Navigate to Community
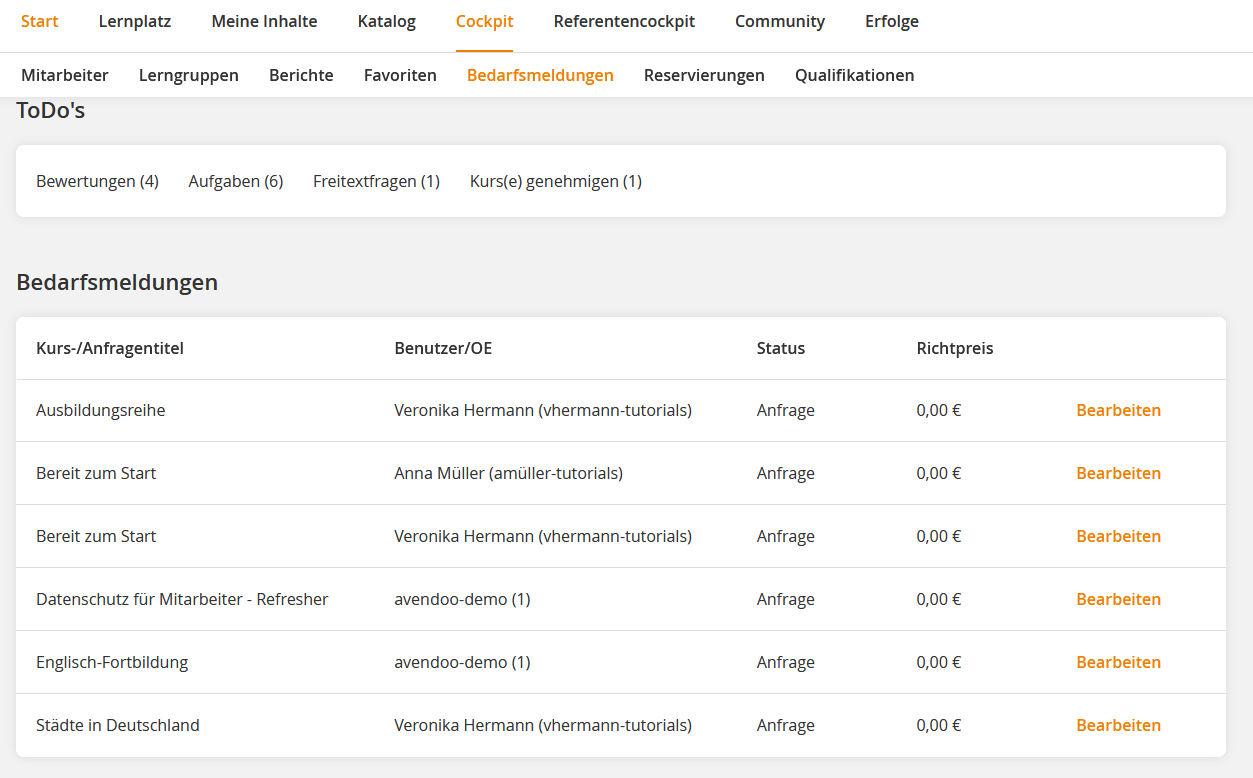 (x=780, y=21)
